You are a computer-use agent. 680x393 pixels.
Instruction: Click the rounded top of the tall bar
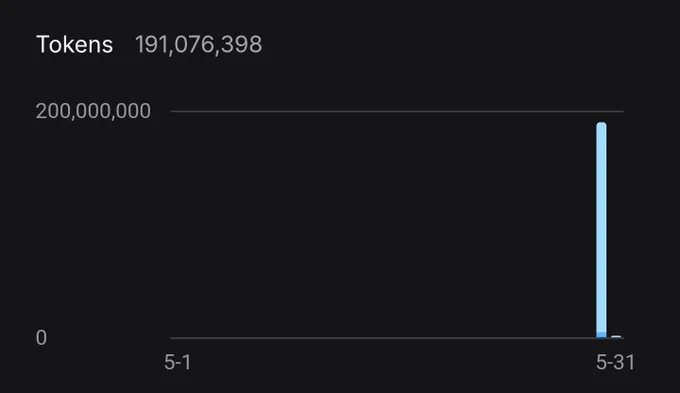[602, 124]
